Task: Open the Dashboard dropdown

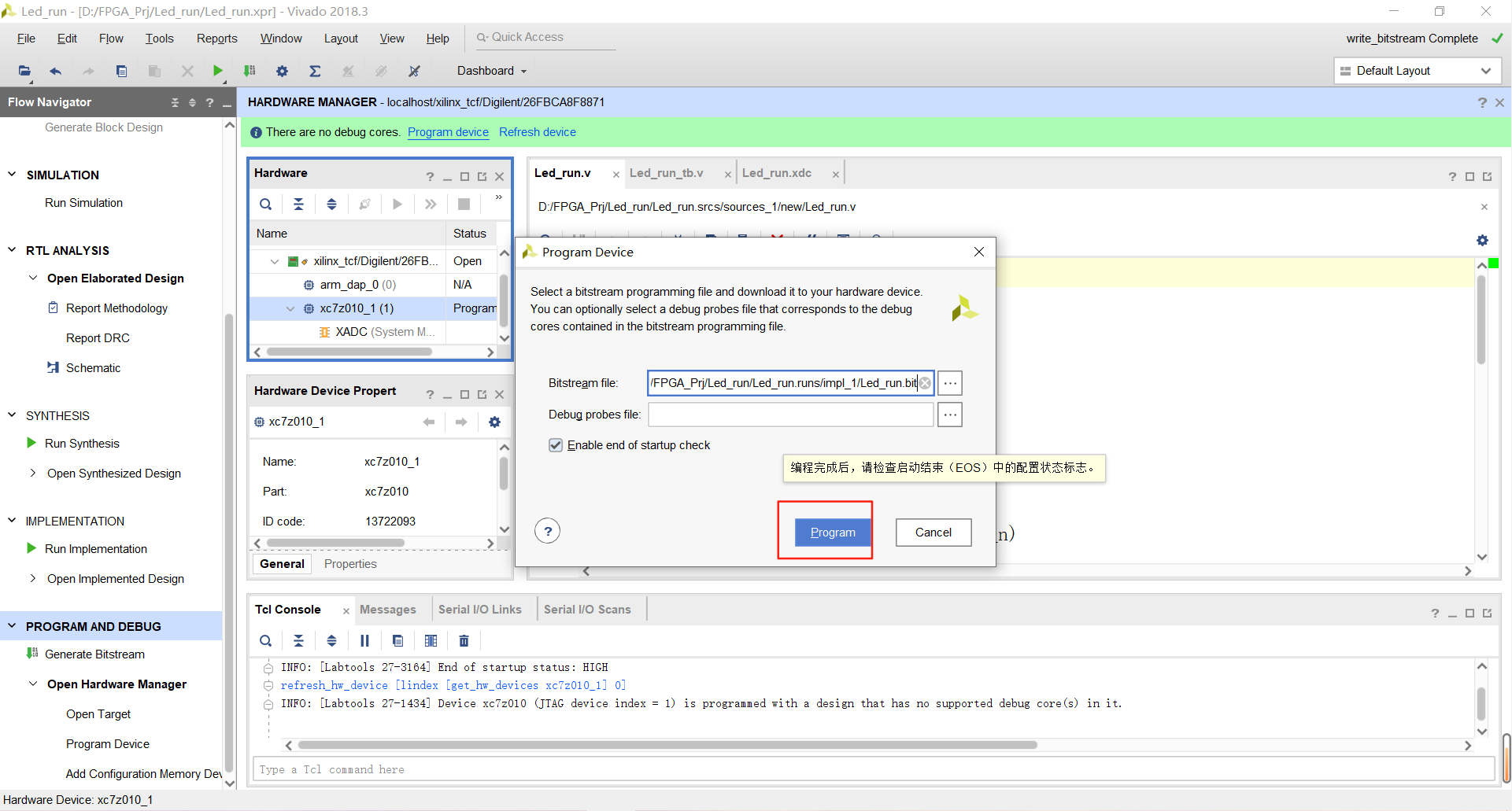Action: [492, 71]
